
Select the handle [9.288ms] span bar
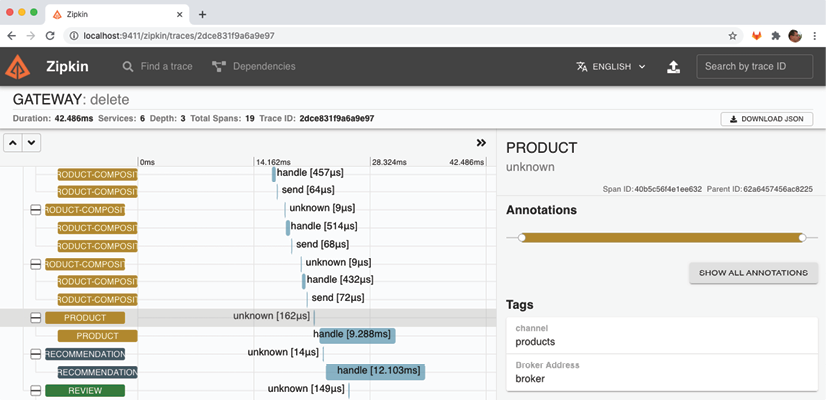[355, 335]
